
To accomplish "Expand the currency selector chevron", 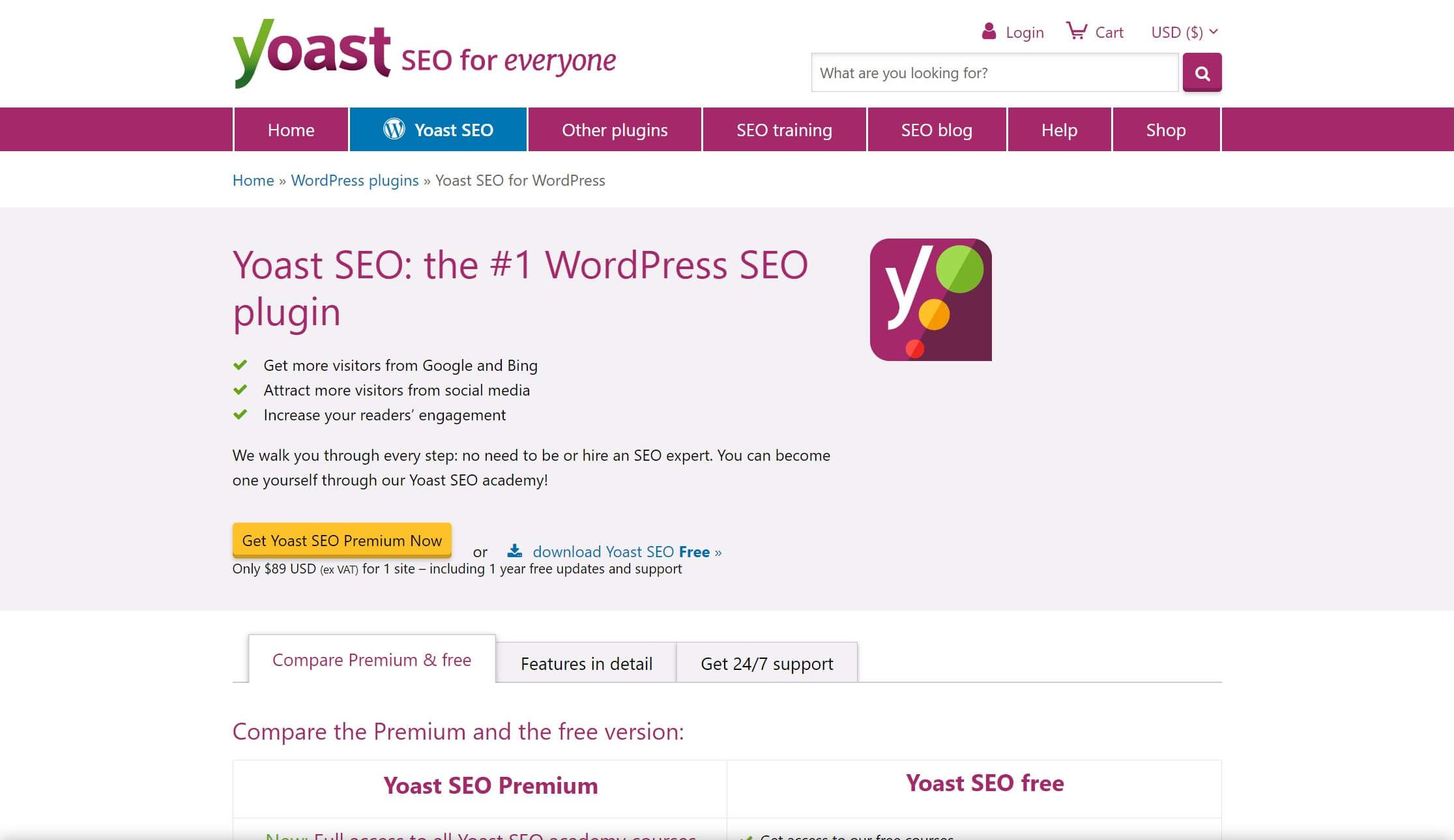I will 1213,31.
